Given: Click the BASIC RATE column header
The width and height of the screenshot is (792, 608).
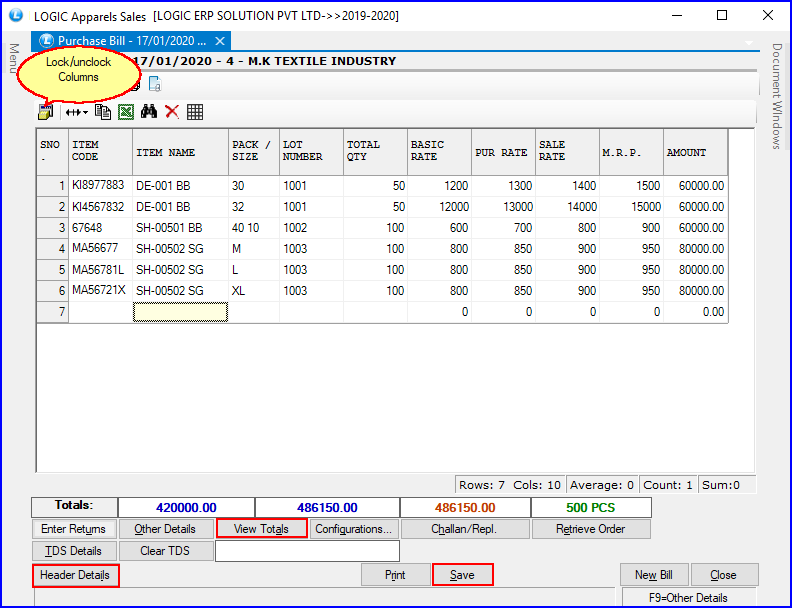Looking at the screenshot, I should [439, 152].
